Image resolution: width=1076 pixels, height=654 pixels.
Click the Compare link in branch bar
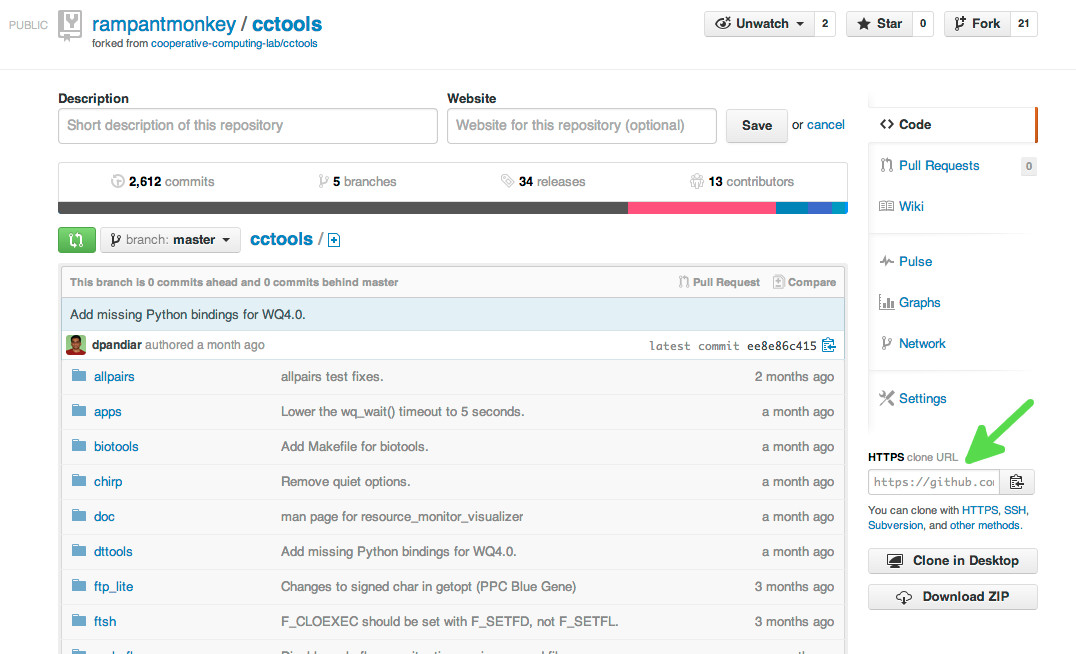click(804, 282)
